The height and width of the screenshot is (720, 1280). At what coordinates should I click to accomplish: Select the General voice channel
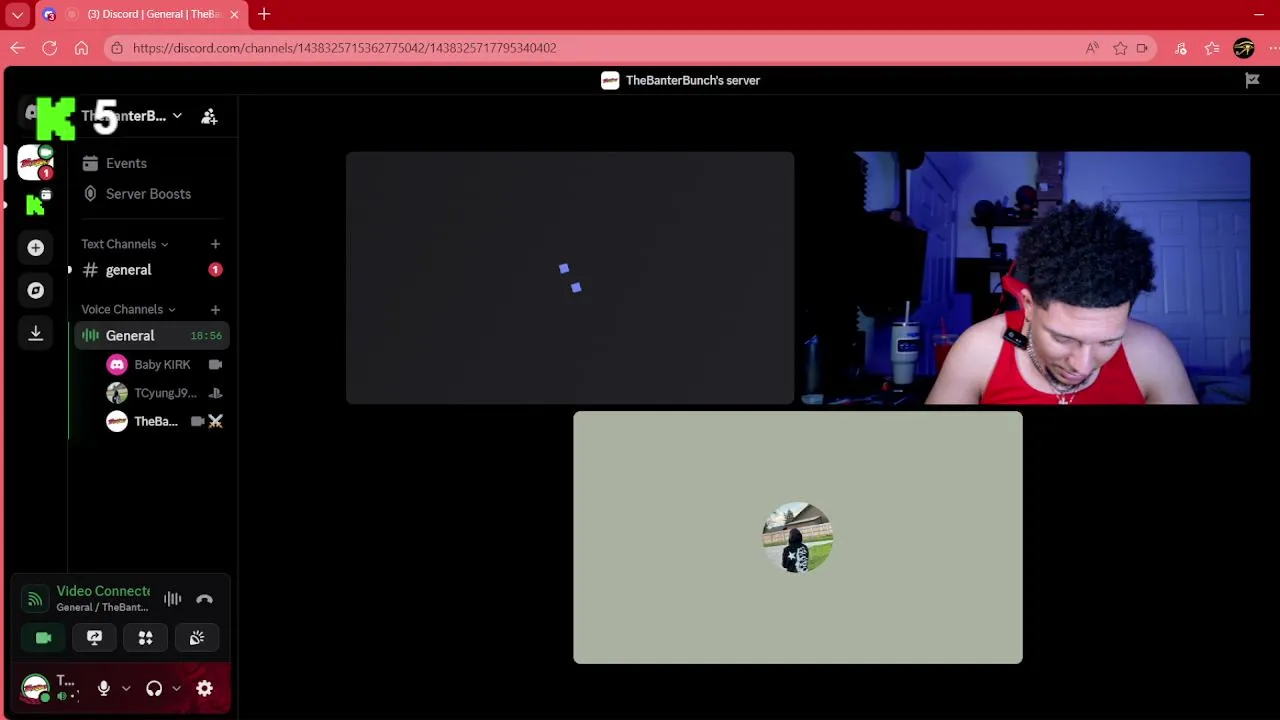point(152,336)
